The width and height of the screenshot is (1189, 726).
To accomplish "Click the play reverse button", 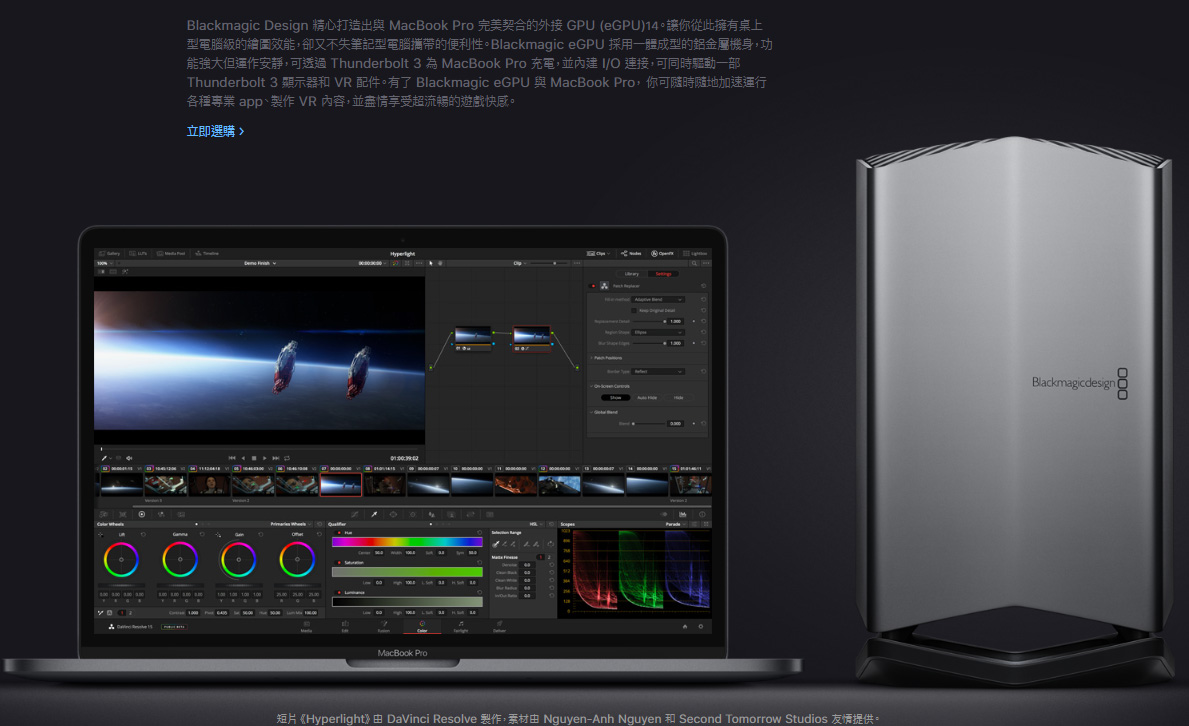I will [243, 458].
